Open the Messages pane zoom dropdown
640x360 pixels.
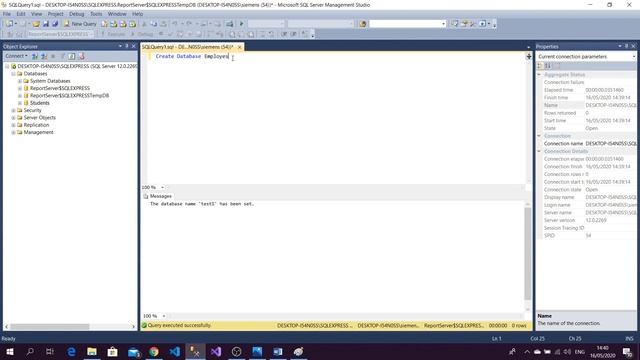(x=164, y=316)
